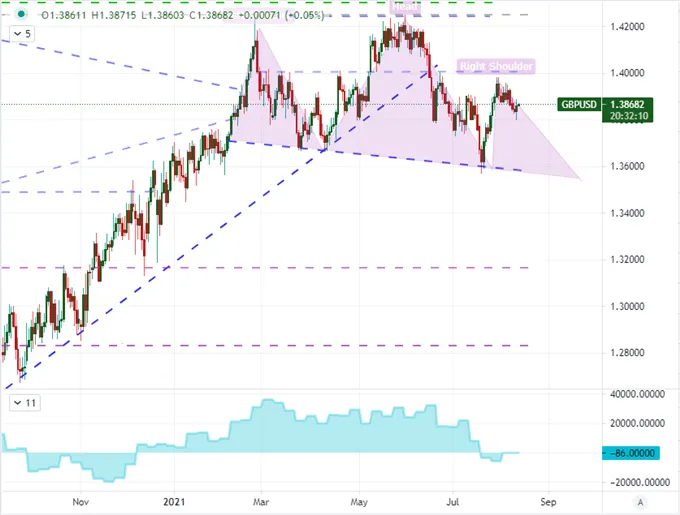
Task: Click the 1.30000 price axis label
Action: pos(627,306)
